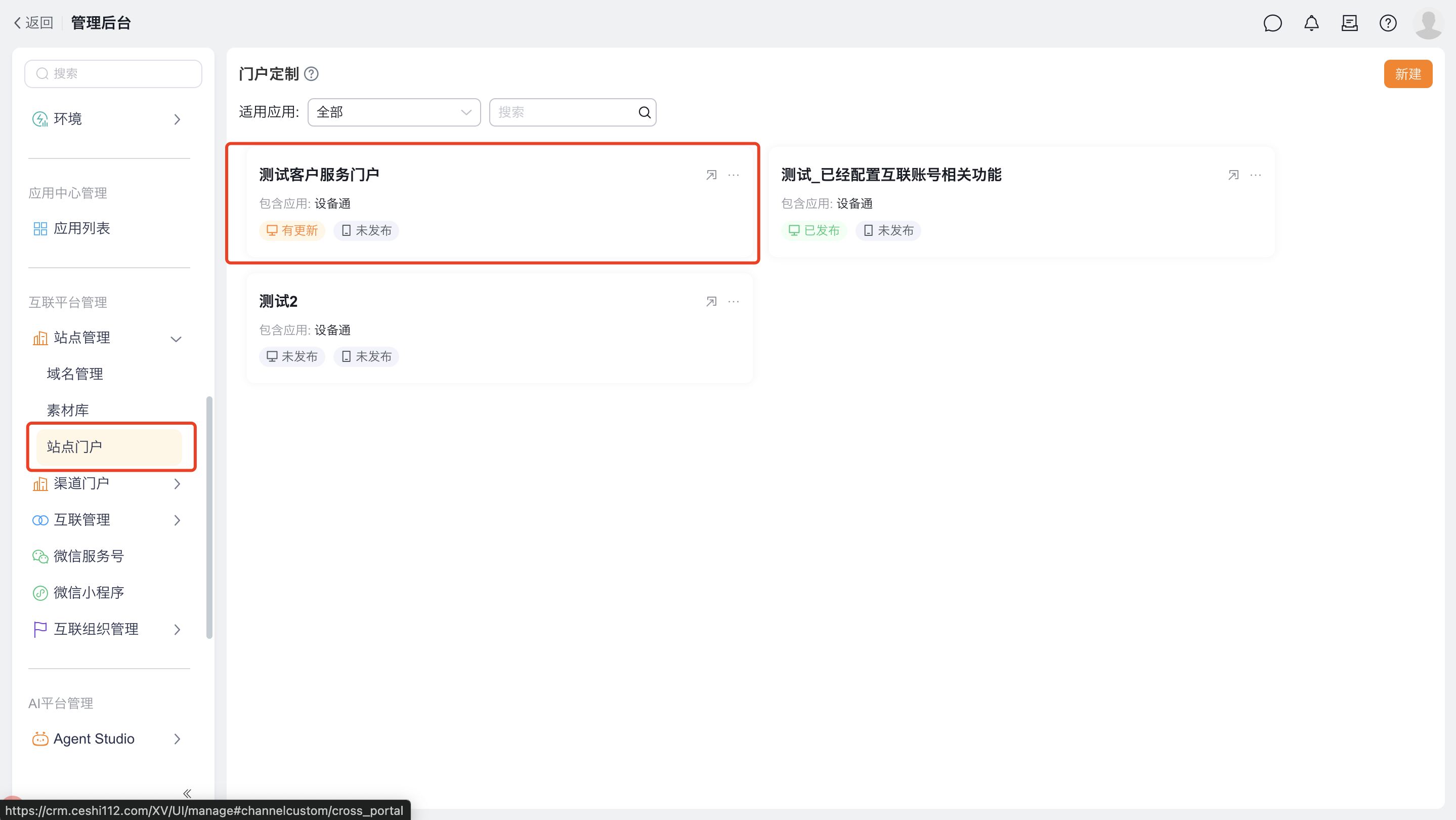Click the search magnifier in portal filter
Image resolution: width=1456 pixels, height=820 pixels.
tap(645, 112)
